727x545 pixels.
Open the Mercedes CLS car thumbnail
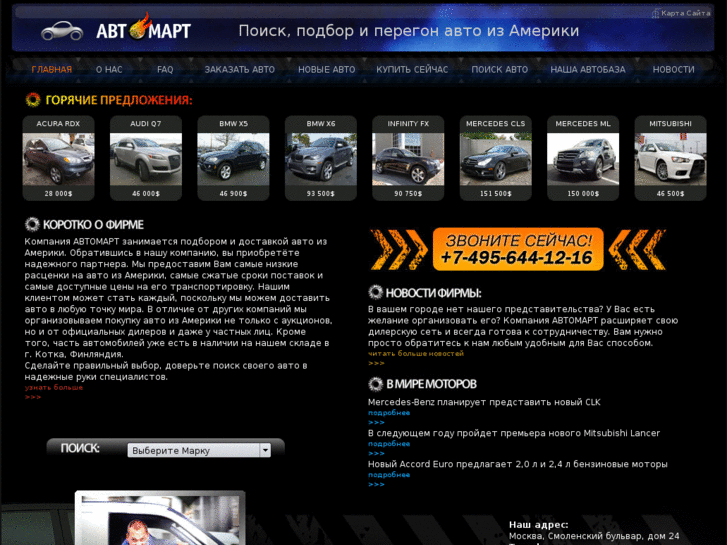[x=496, y=159]
